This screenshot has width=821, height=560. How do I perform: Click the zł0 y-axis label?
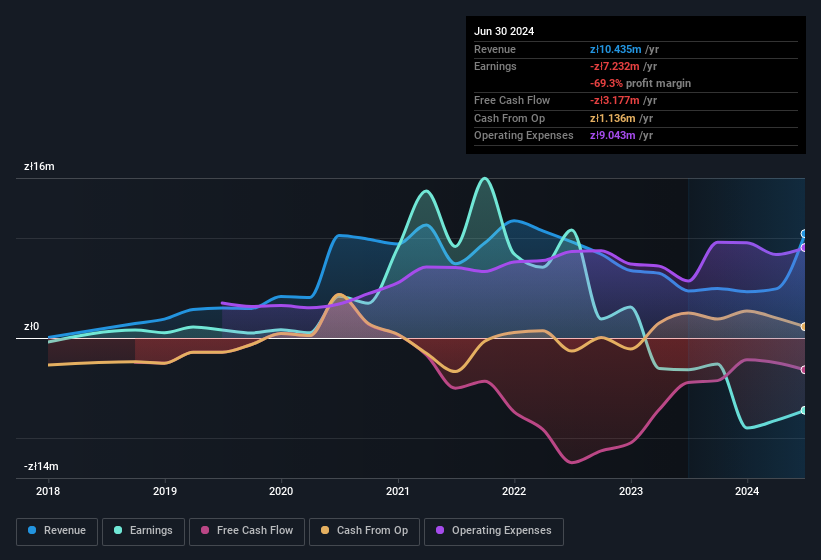pos(31,327)
